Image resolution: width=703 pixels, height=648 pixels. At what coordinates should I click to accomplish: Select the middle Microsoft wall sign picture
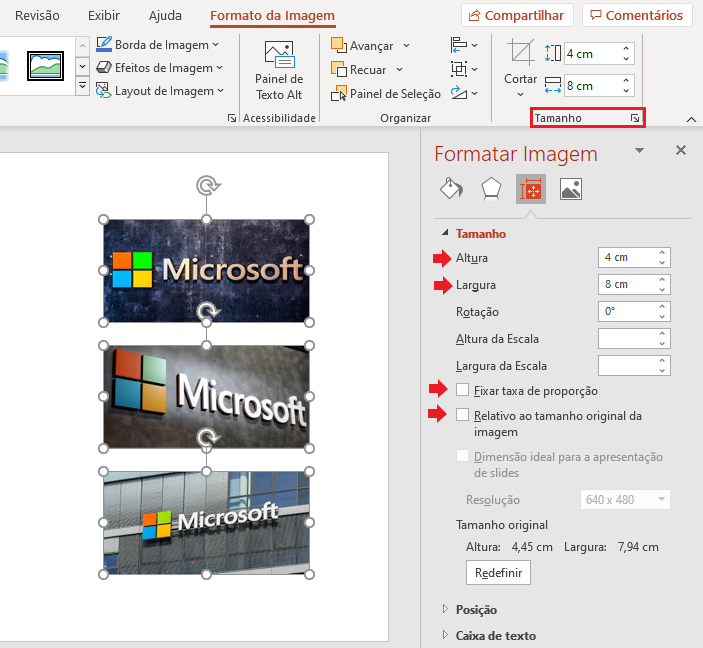pos(206,397)
